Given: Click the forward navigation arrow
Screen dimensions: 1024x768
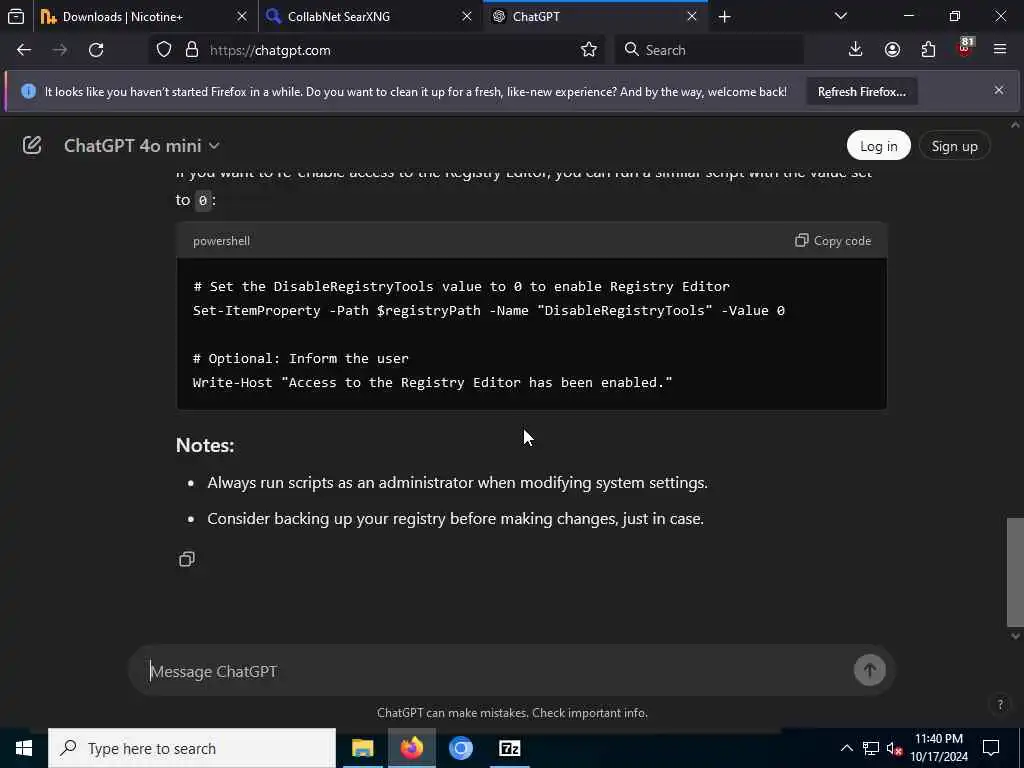Looking at the screenshot, I should 59,50.
